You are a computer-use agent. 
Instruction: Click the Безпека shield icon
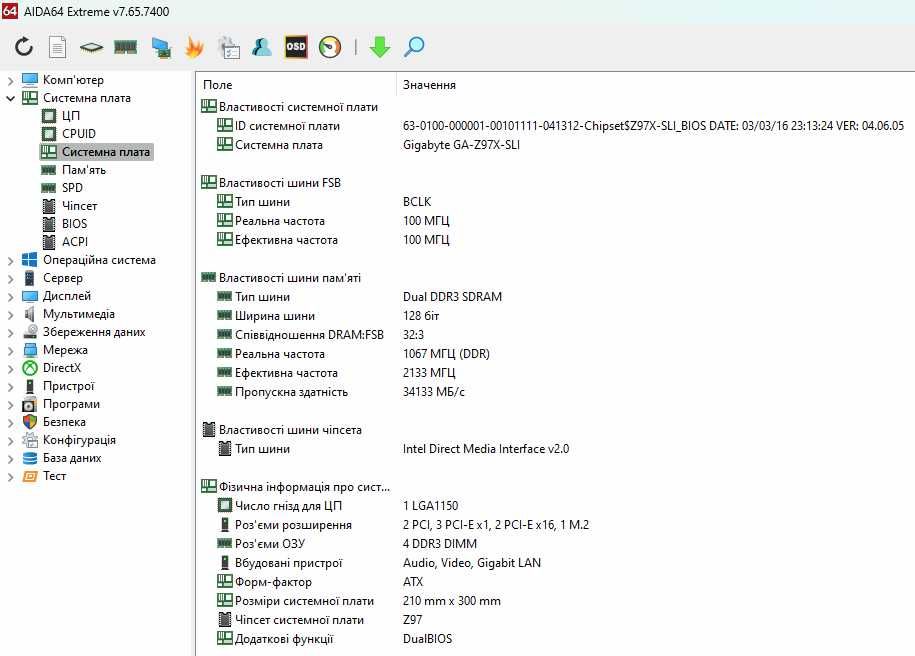click(x=30, y=422)
